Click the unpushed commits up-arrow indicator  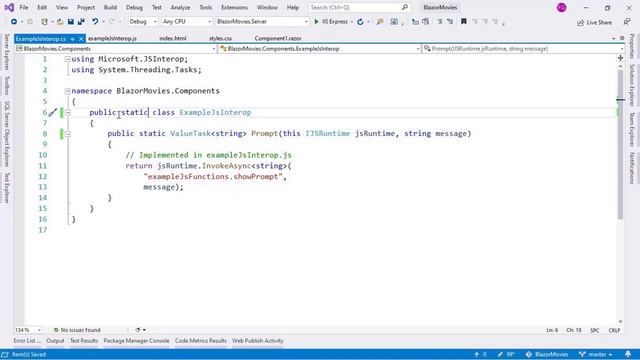point(480,354)
